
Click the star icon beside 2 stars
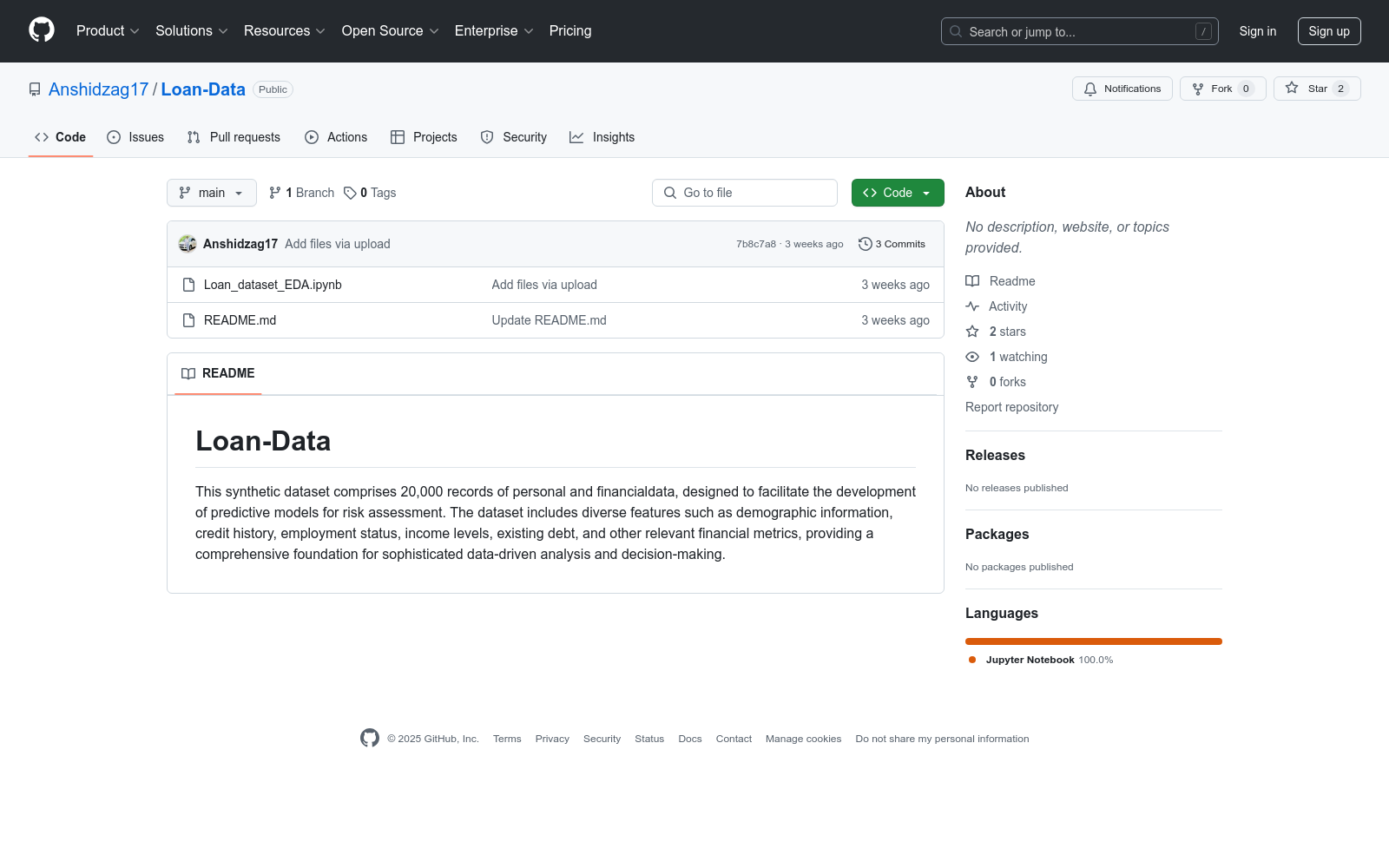(x=972, y=332)
